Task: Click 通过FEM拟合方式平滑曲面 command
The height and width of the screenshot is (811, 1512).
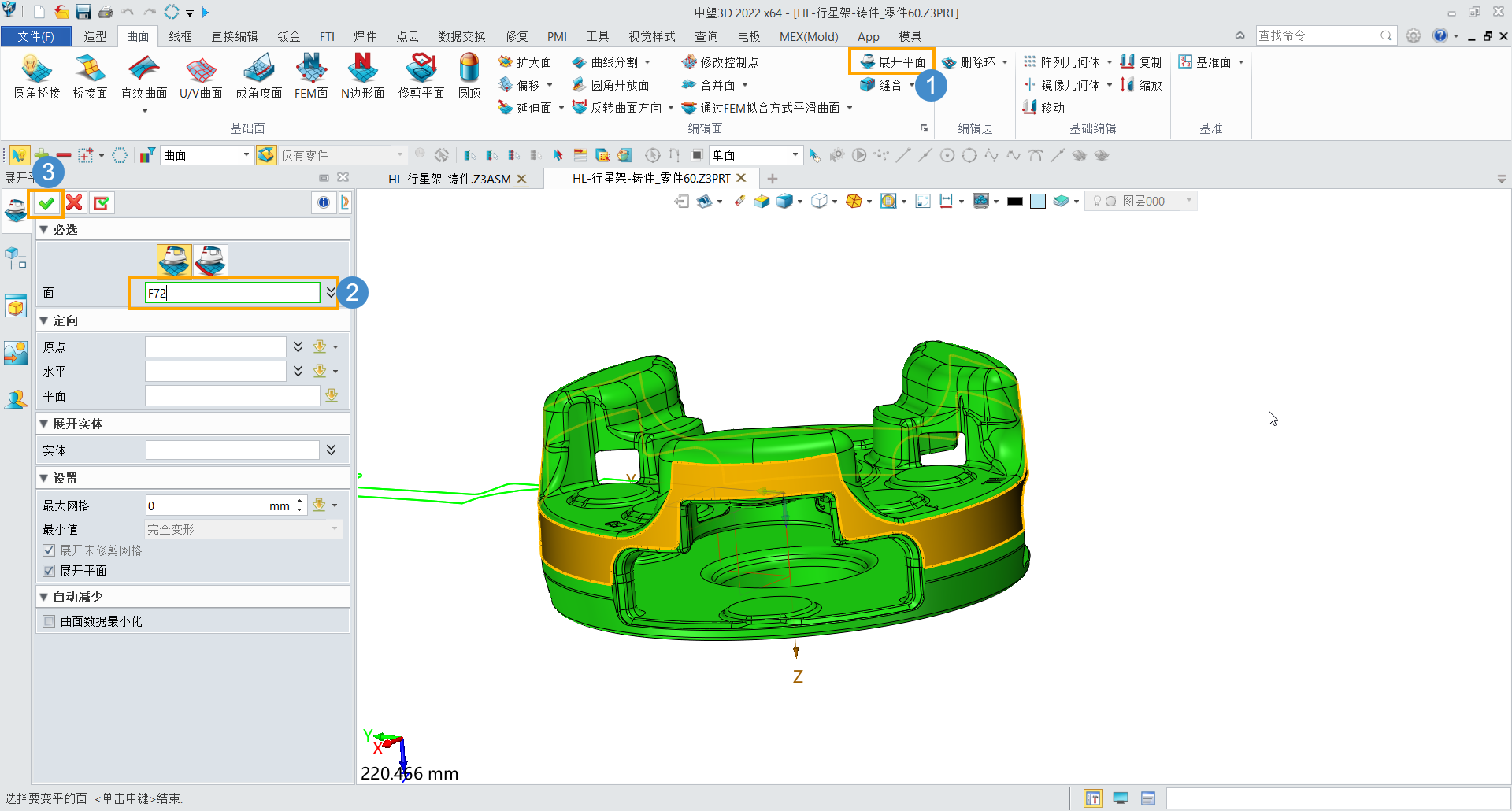Action: coord(762,108)
